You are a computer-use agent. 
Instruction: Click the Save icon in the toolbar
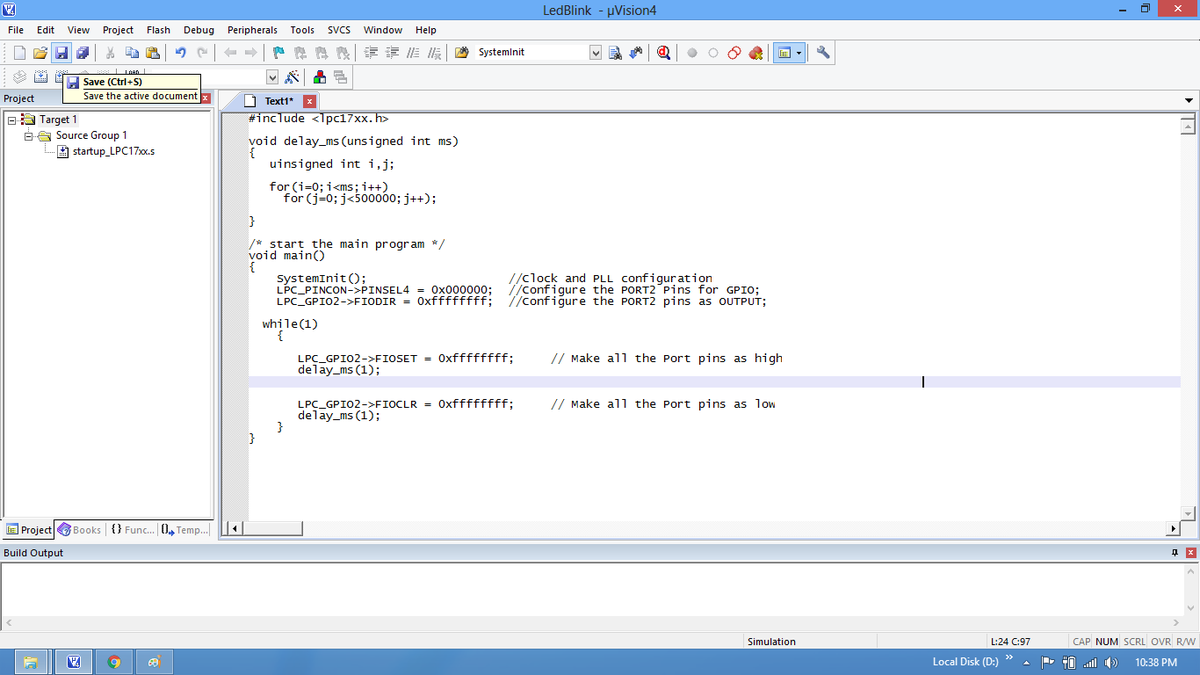coord(61,52)
